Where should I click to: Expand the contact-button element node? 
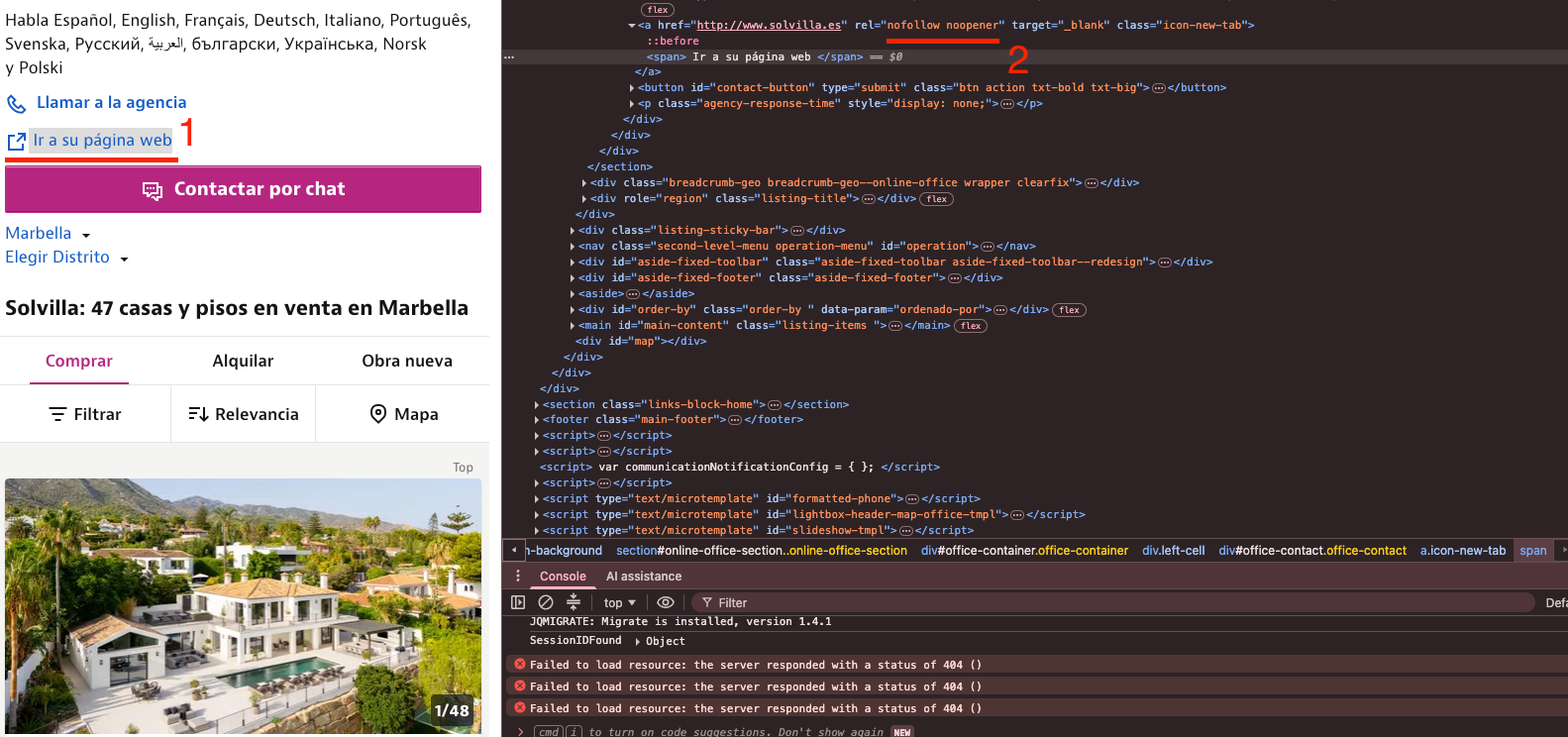pos(632,88)
